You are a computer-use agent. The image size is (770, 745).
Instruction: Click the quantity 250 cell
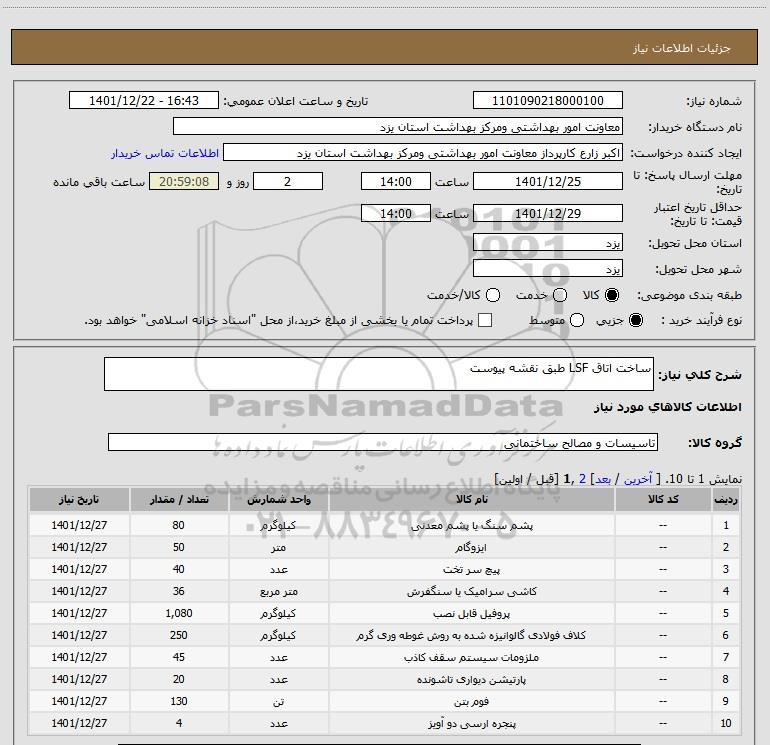click(x=179, y=635)
